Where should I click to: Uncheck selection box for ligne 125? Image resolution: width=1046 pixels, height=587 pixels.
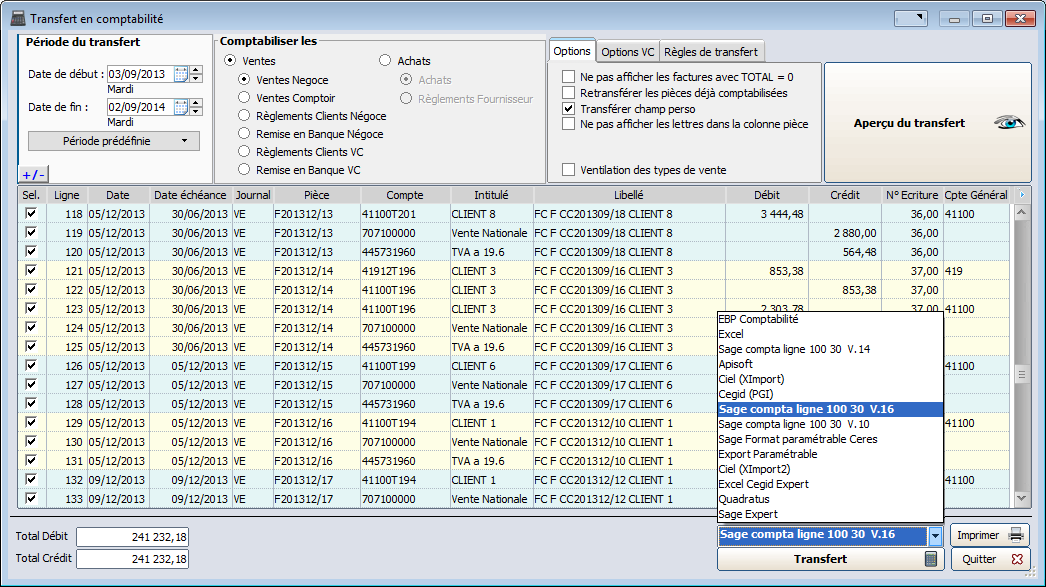pyautogui.click(x=31, y=346)
